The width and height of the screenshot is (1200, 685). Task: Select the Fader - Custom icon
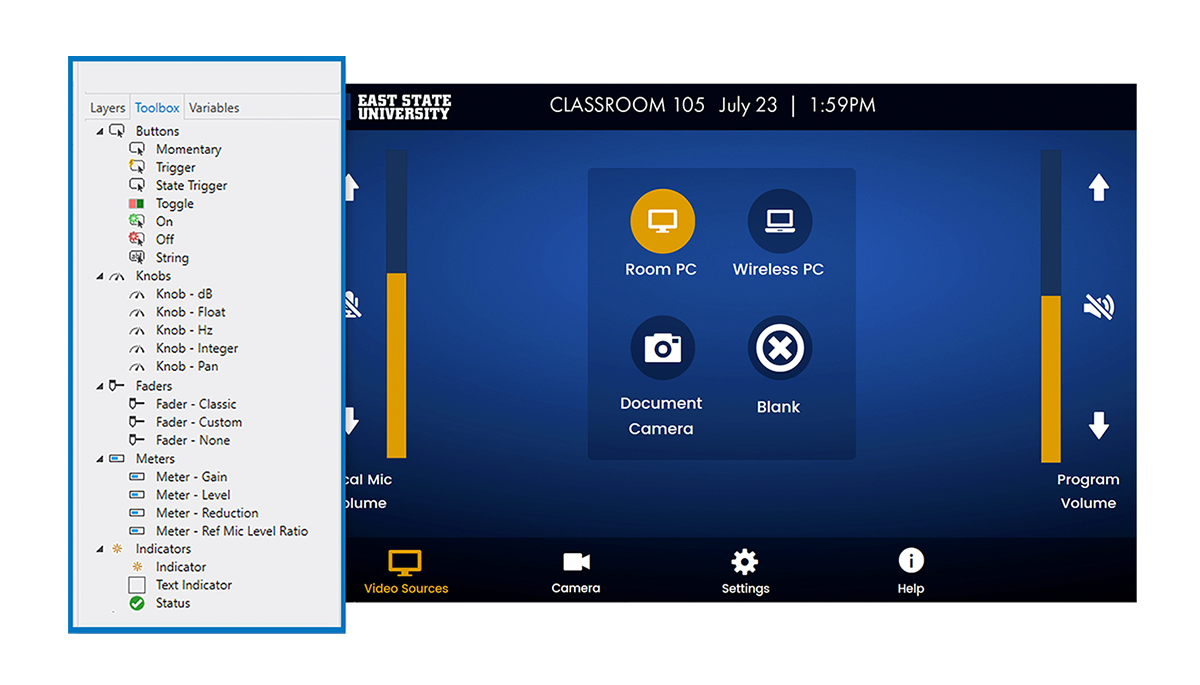(137, 422)
